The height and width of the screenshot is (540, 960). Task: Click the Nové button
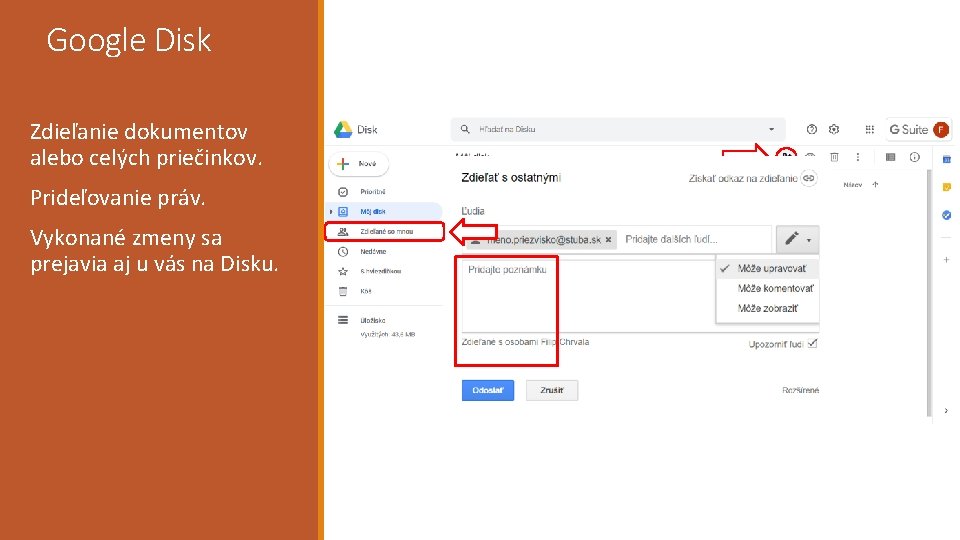point(359,163)
